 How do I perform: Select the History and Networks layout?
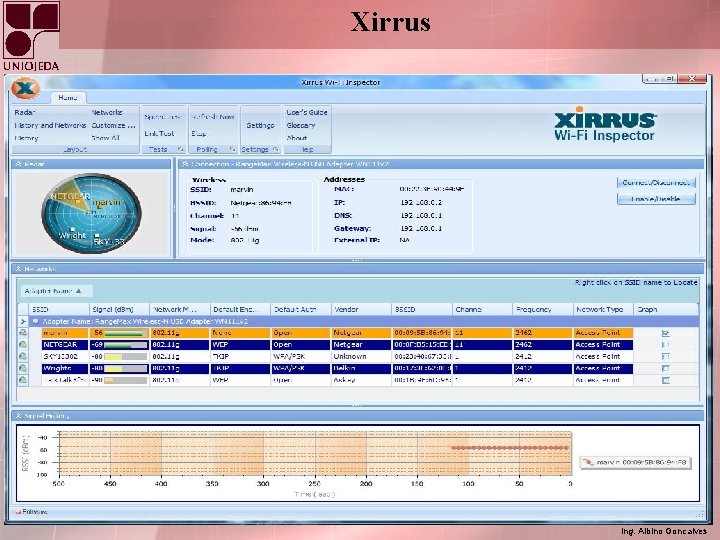click(50, 125)
